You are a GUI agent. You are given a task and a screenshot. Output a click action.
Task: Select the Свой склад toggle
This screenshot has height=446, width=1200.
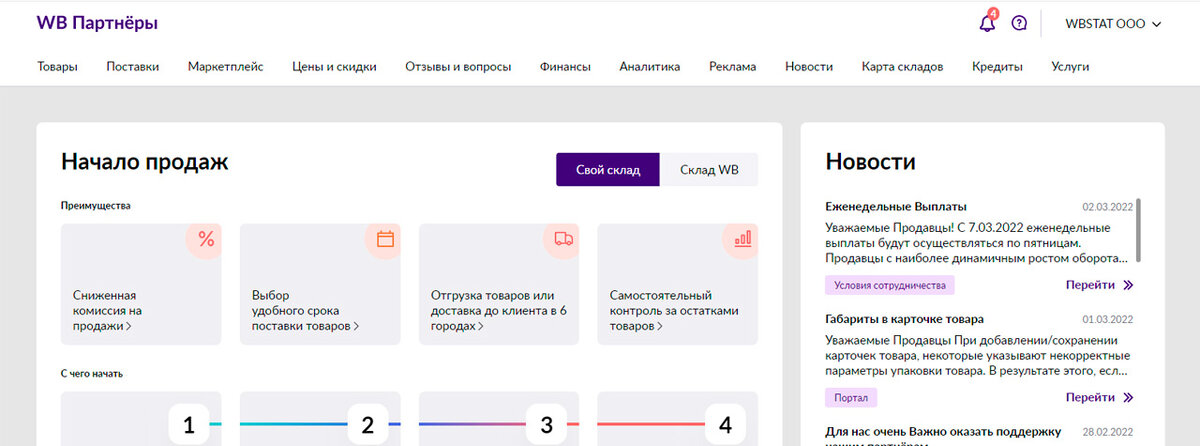pos(608,169)
